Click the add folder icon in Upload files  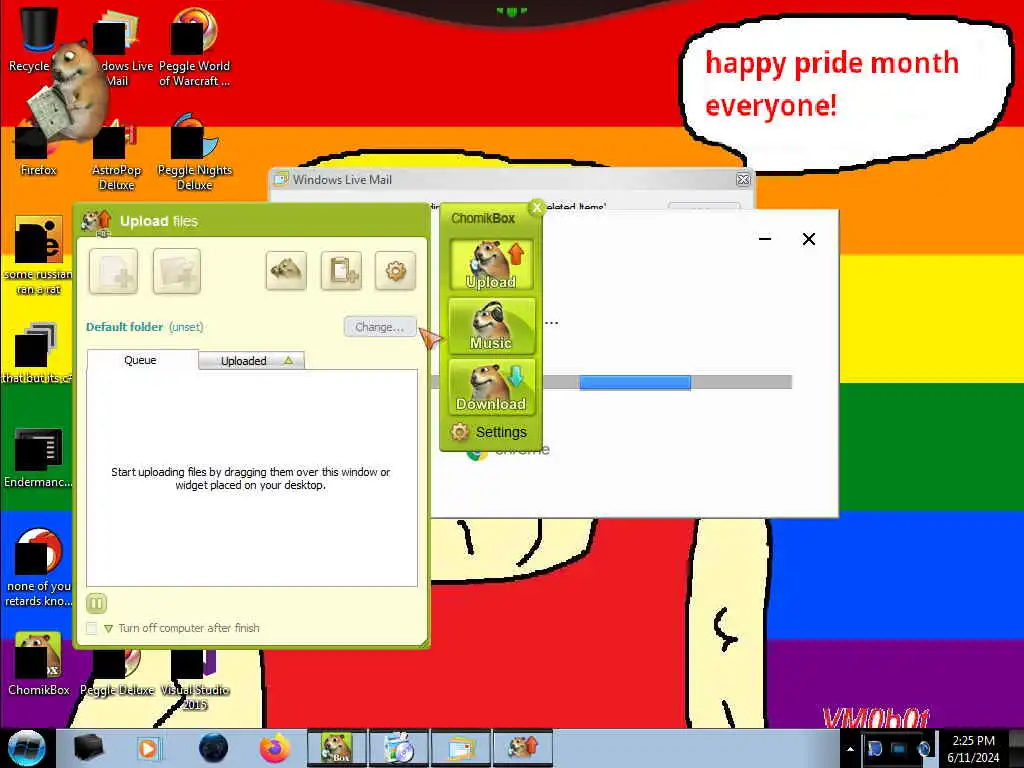click(x=176, y=271)
